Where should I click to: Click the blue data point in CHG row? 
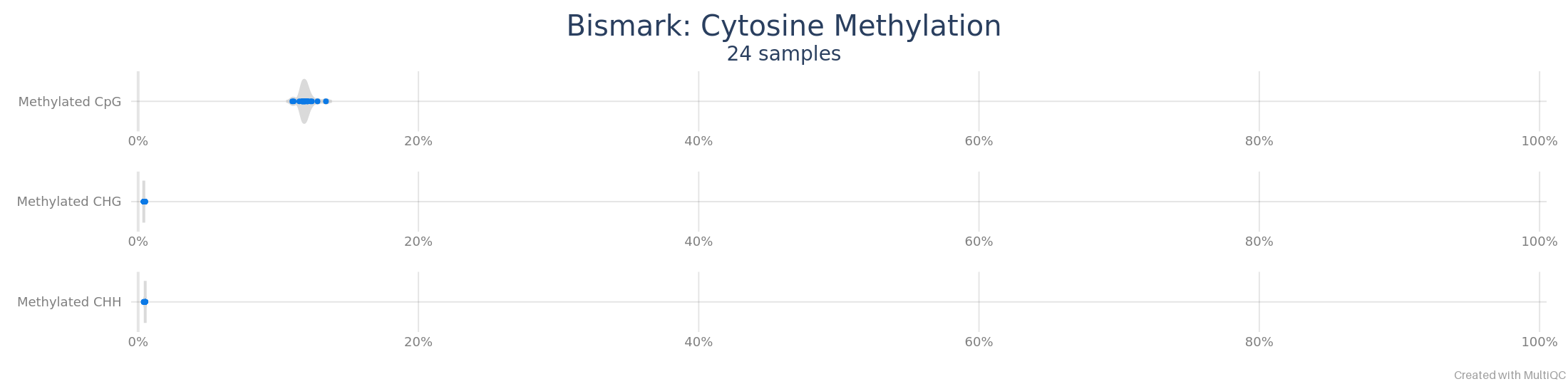point(144,202)
